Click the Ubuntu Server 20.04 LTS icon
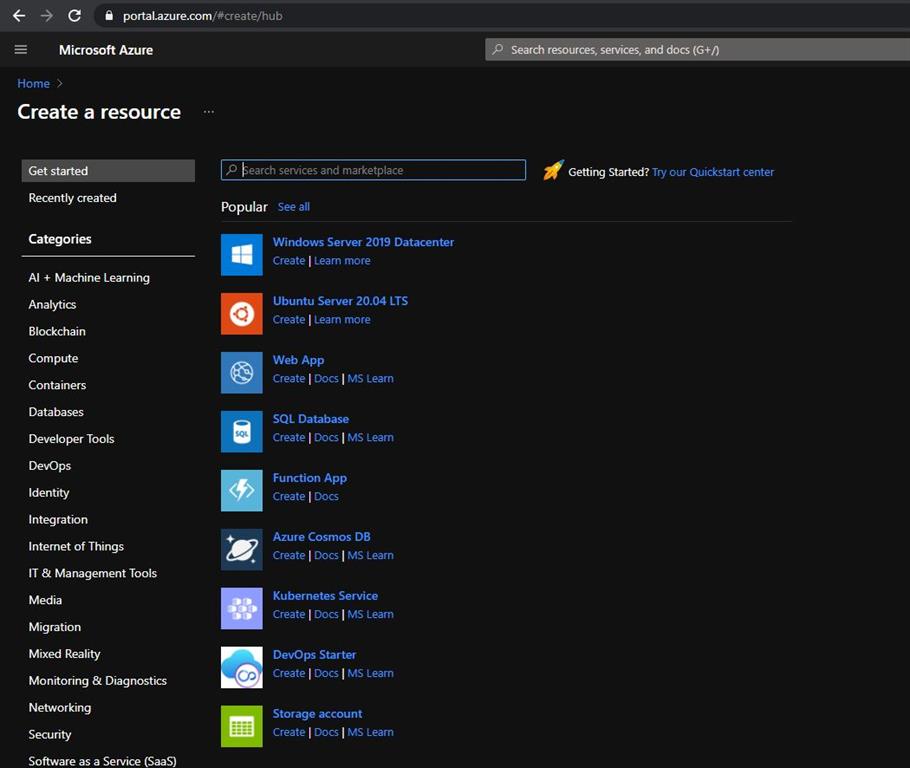Screen dimensions: 910x768 [x=241, y=313]
